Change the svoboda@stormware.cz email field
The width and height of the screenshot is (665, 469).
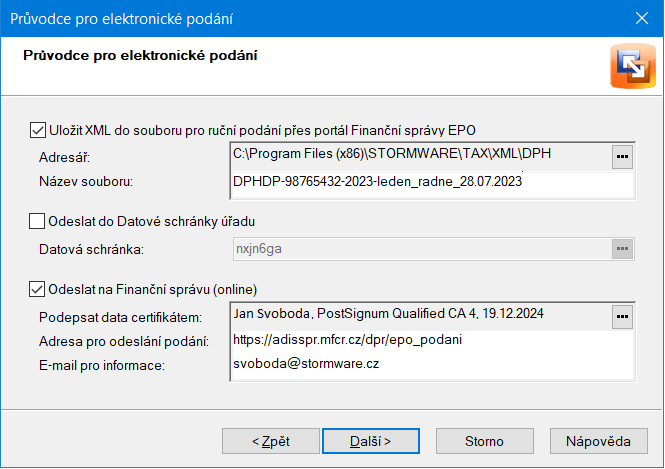coord(433,366)
